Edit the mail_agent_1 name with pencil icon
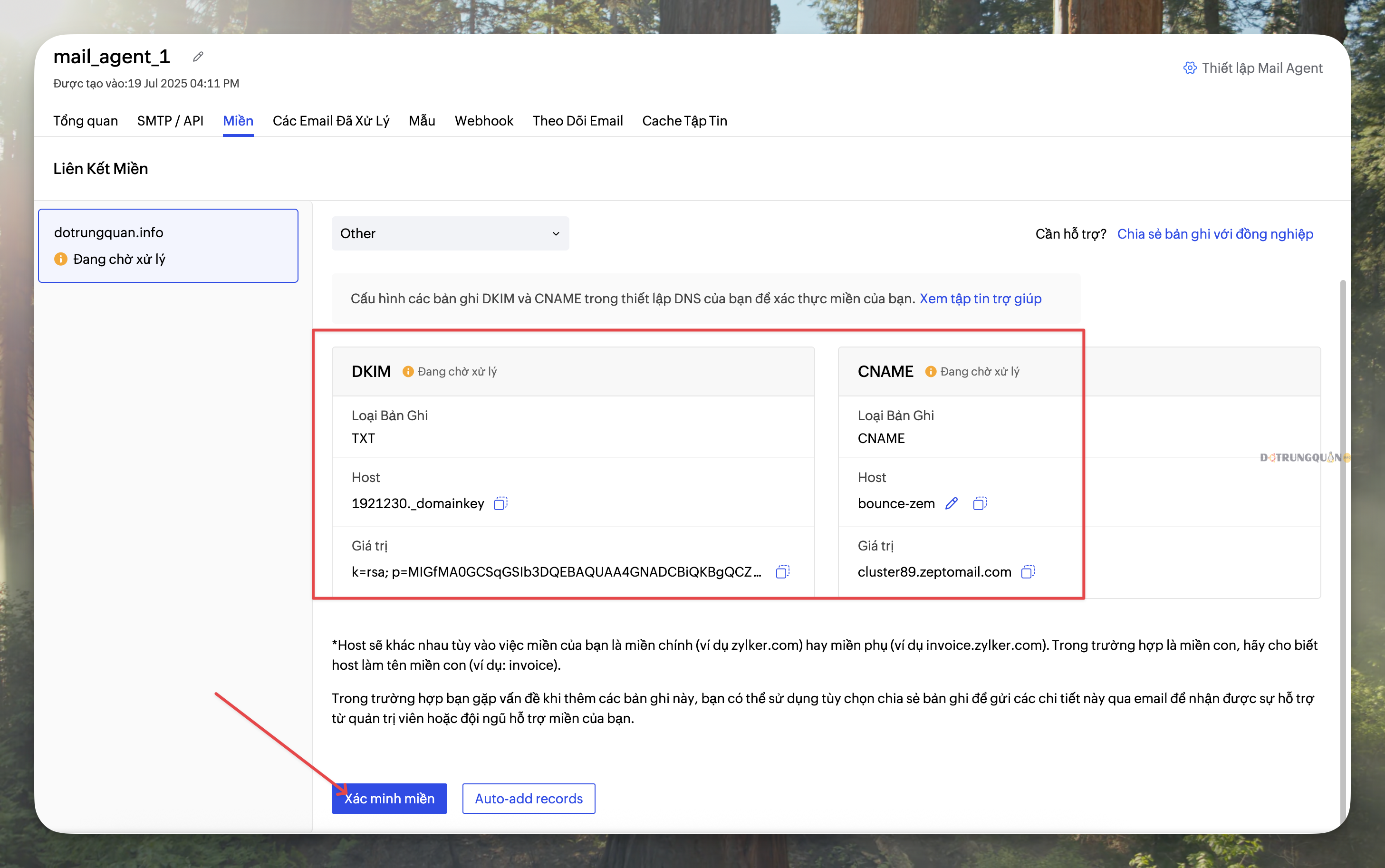1385x868 pixels. pos(198,57)
